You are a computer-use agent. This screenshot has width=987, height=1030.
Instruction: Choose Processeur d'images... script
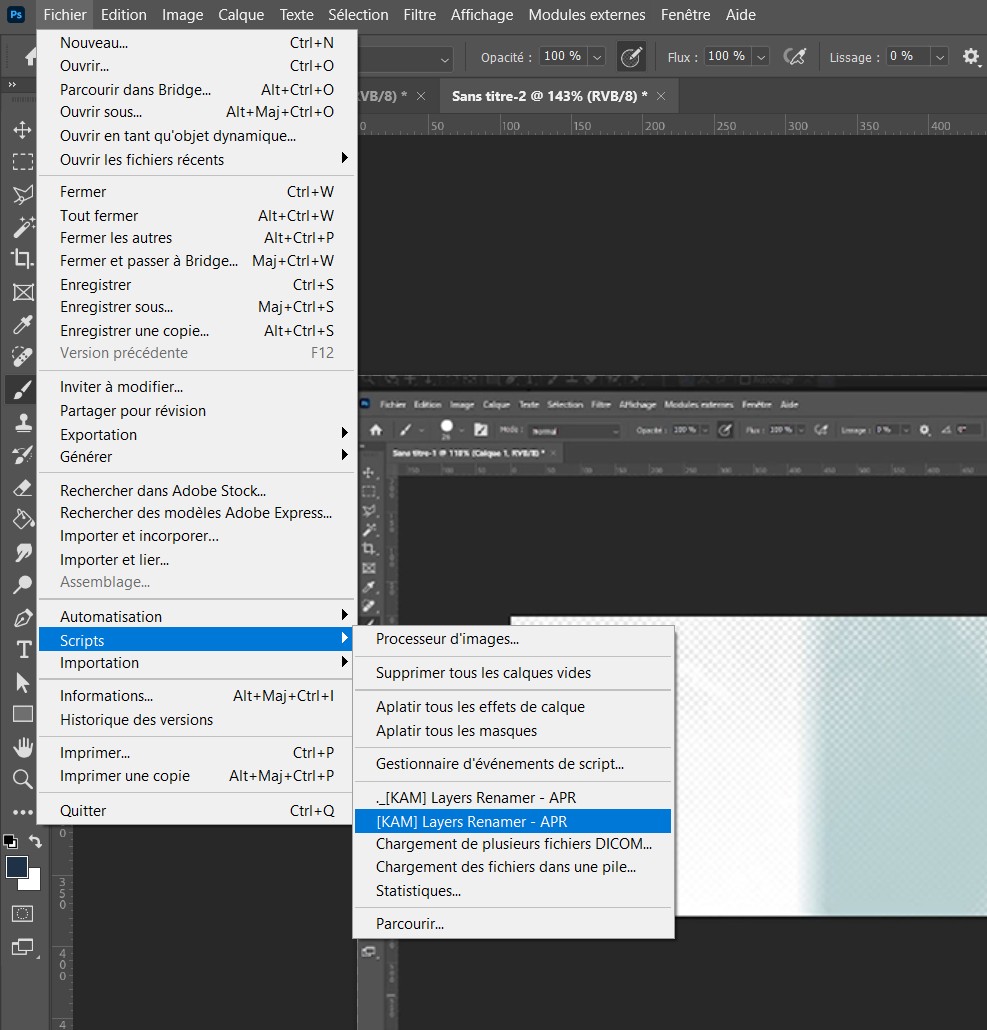pyautogui.click(x=513, y=638)
